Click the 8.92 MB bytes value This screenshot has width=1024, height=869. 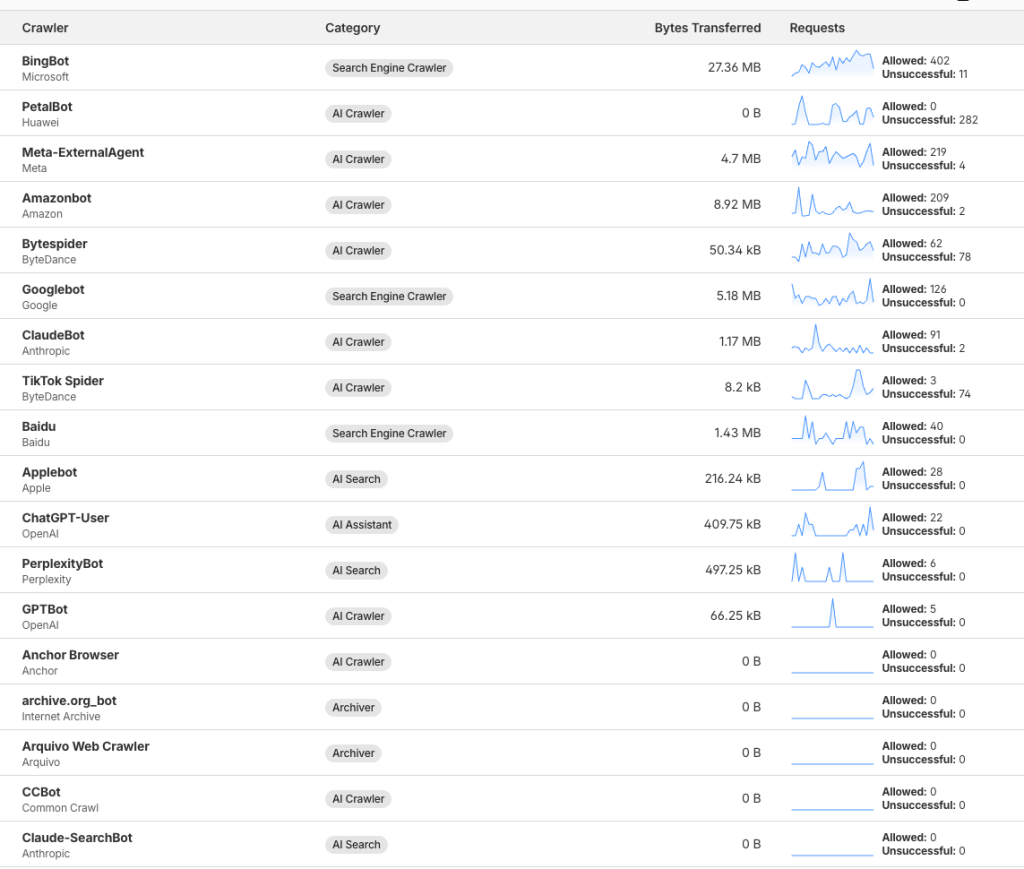coord(737,204)
